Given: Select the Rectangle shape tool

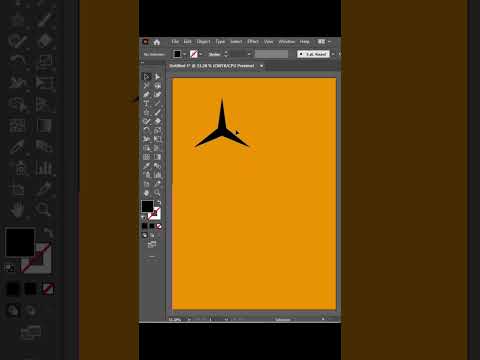Looking at the screenshot, I should tap(147, 113).
